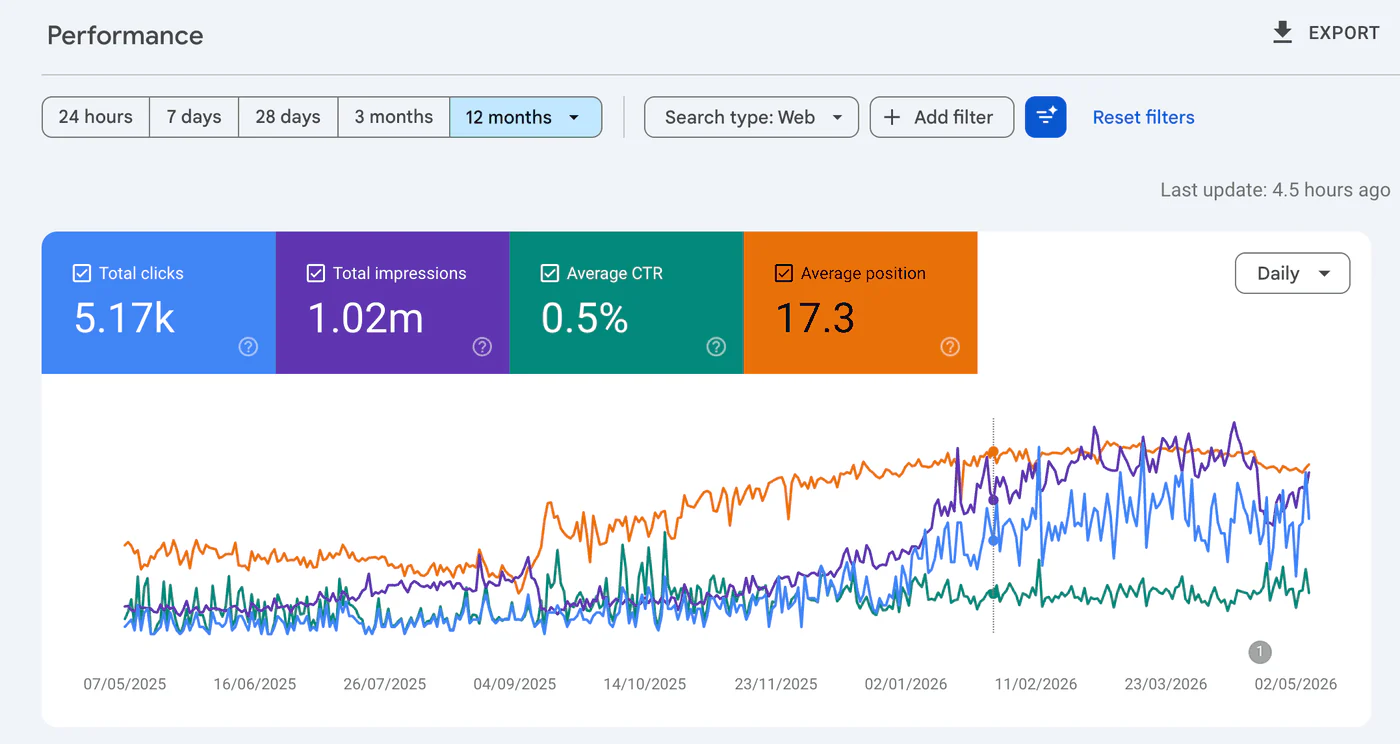The height and width of the screenshot is (744, 1400).
Task: Click the Add filter button
Action: [942, 117]
